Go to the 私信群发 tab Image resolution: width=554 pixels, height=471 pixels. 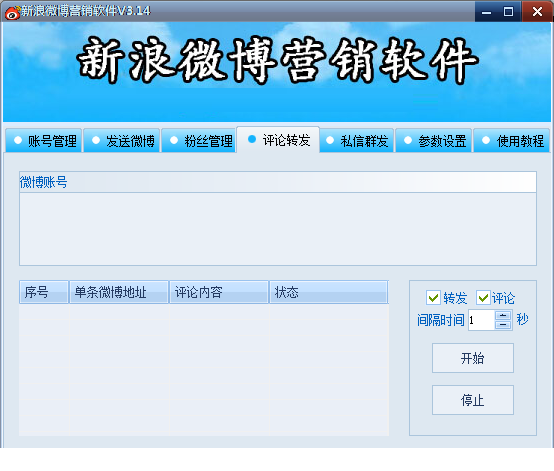pos(357,141)
